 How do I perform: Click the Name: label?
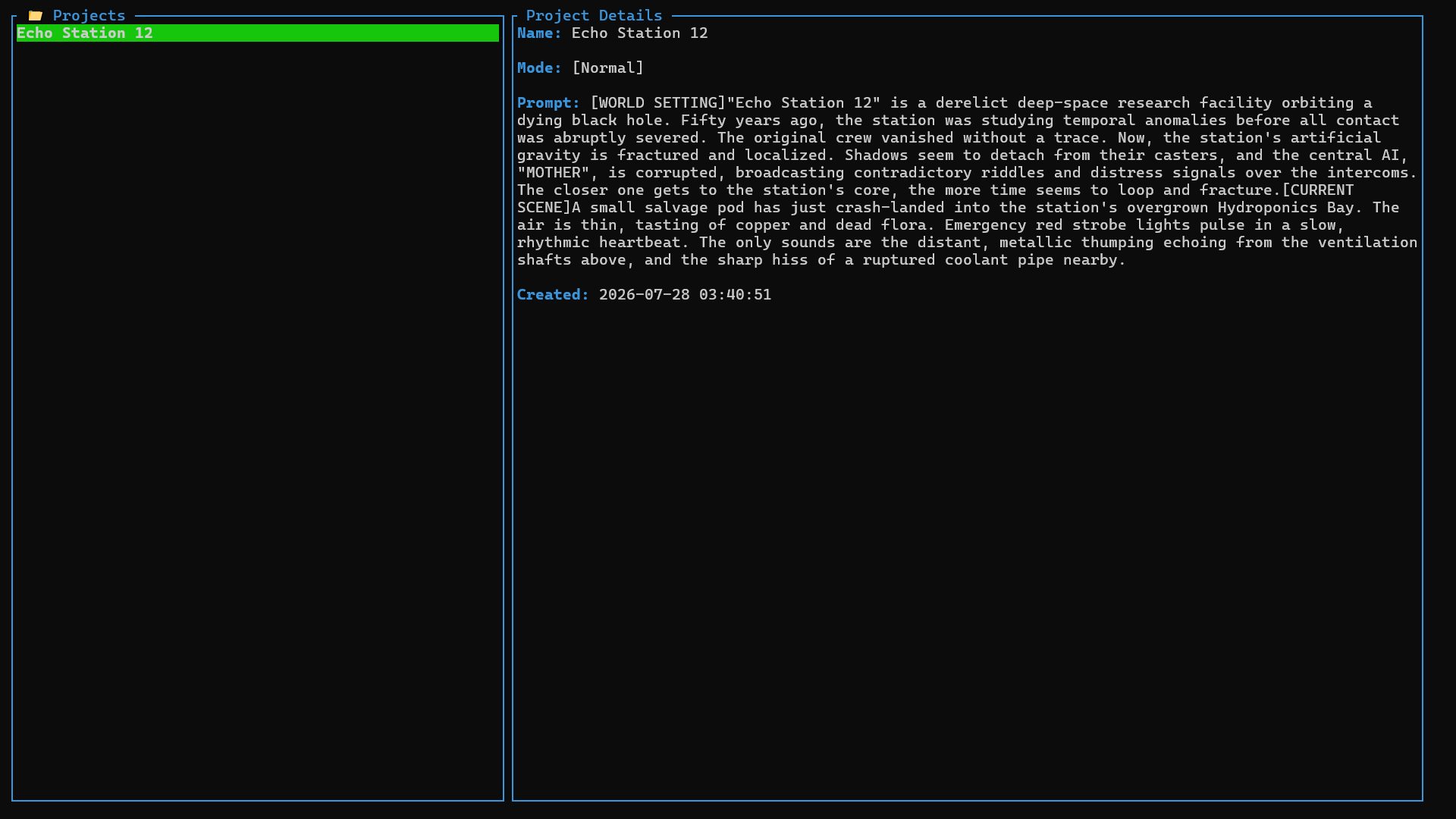(539, 33)
